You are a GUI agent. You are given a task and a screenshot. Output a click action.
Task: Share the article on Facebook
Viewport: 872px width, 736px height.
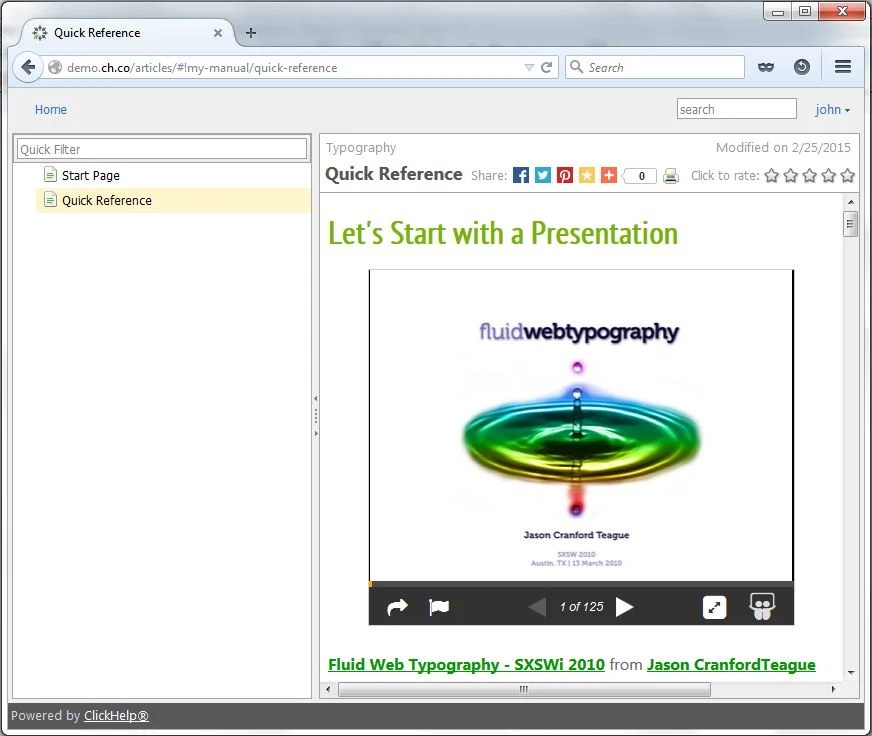coord(521,175)
